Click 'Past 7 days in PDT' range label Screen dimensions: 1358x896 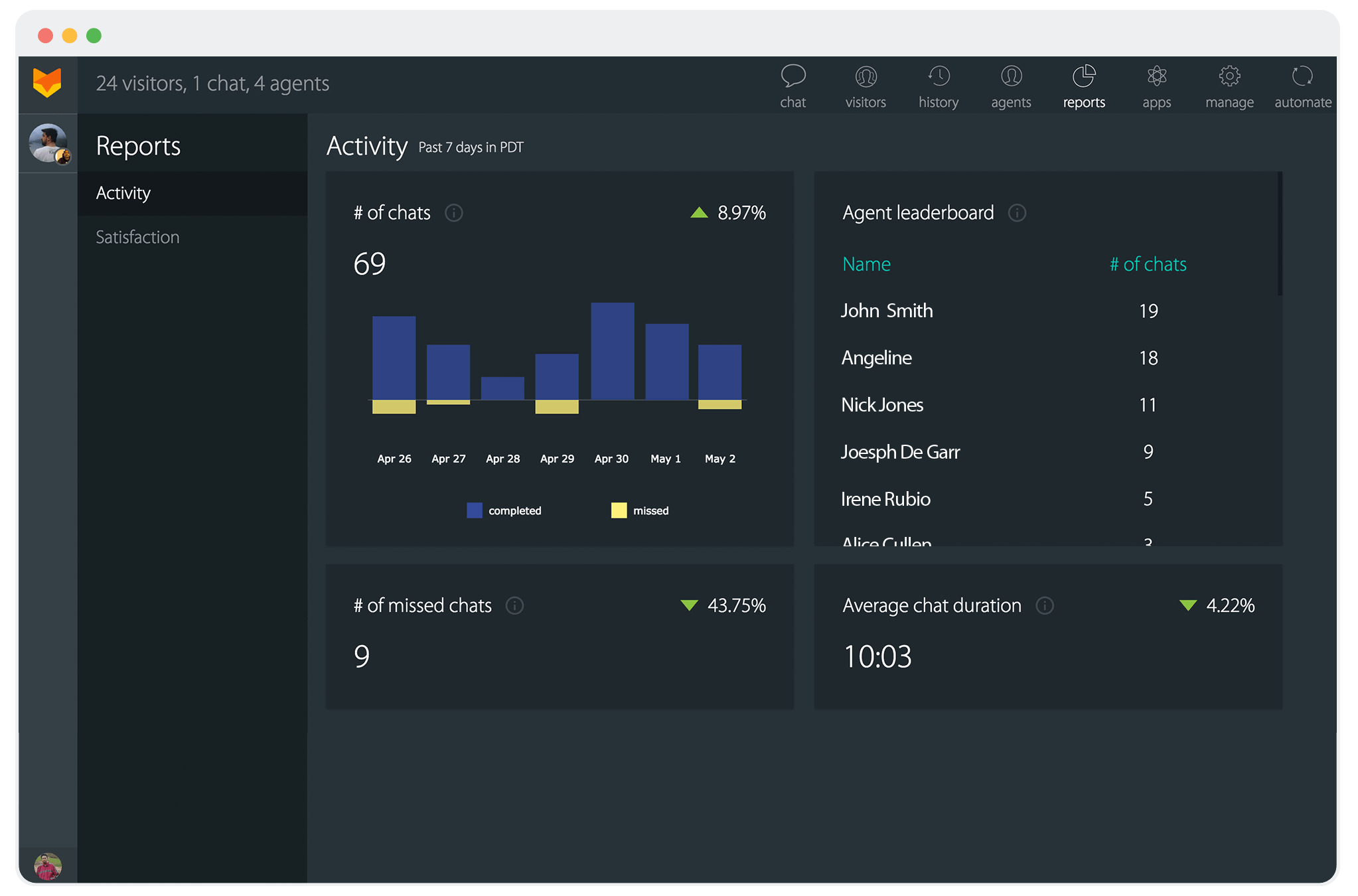471,147
